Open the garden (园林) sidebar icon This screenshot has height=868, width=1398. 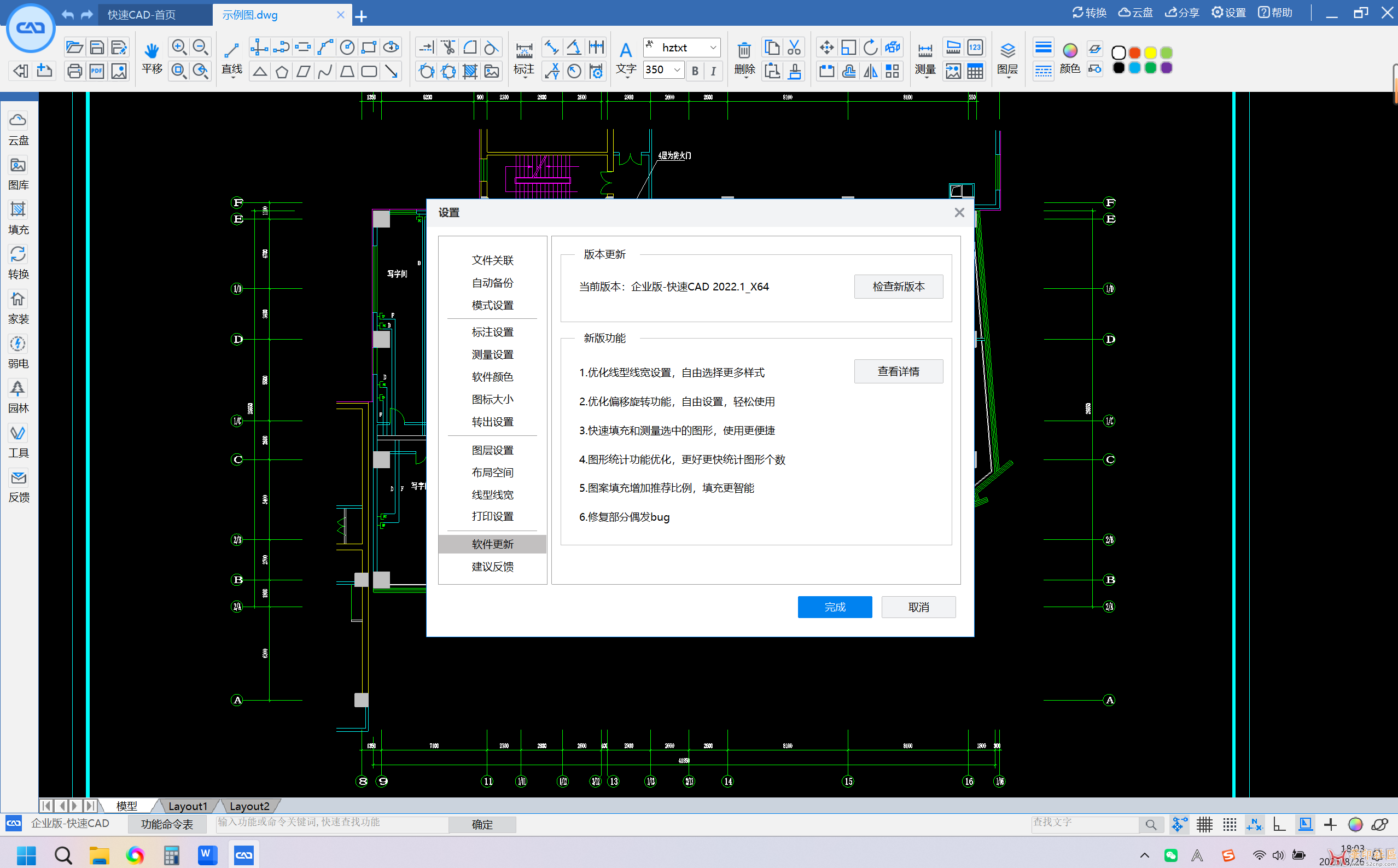(18, 397)
